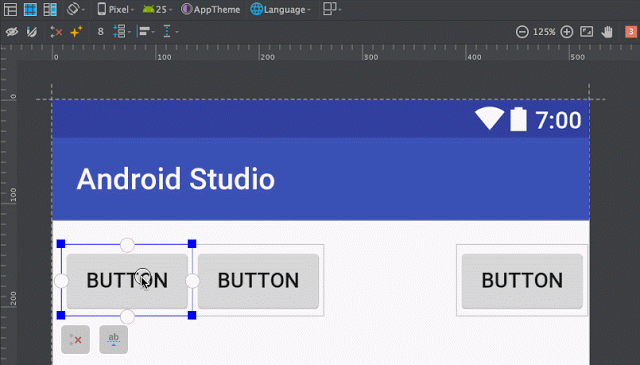
Task: Change the API version 25 dropdown
Action: (x=157, y=9)
